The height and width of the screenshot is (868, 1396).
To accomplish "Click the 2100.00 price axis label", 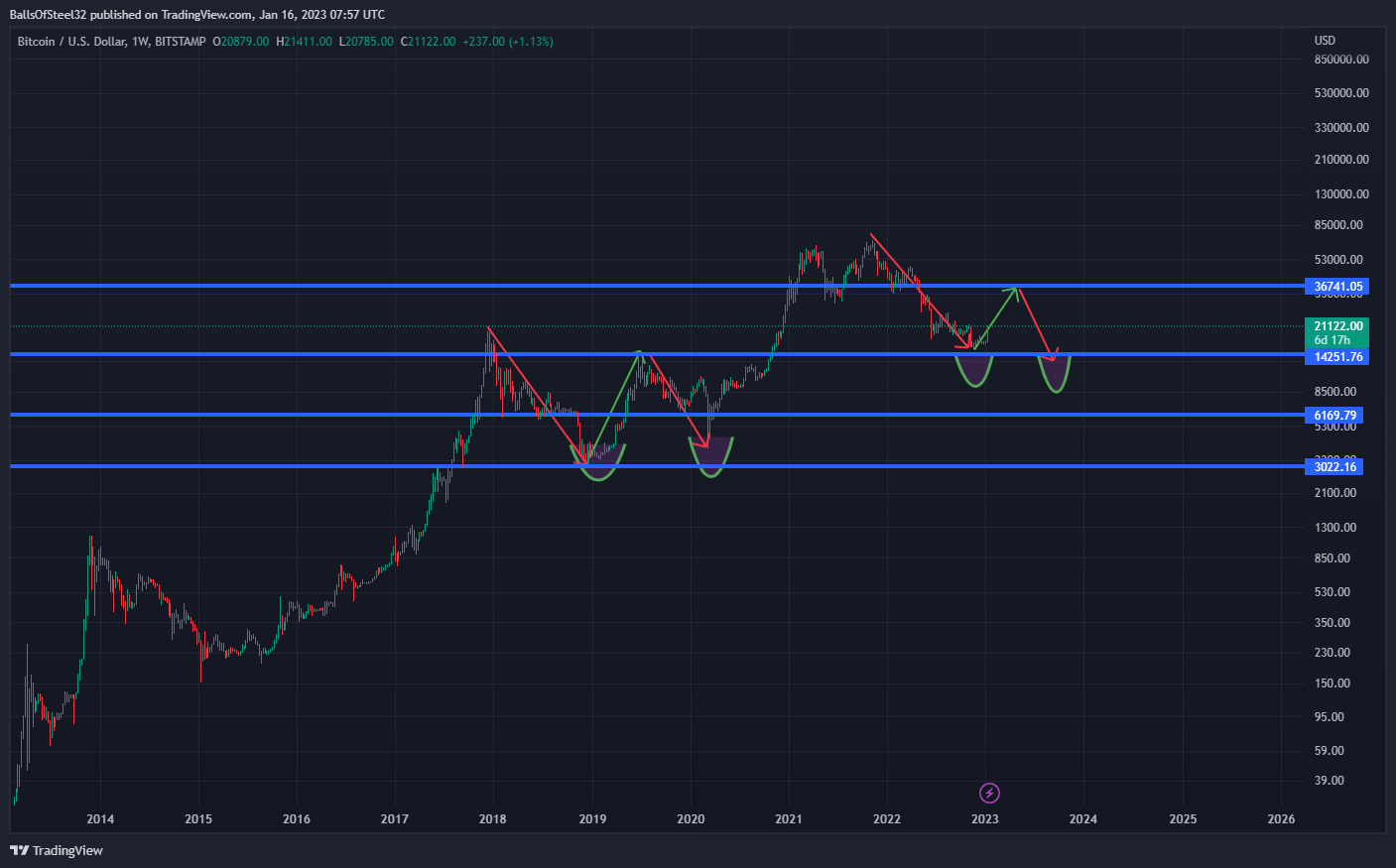I will pos(1335,493).
